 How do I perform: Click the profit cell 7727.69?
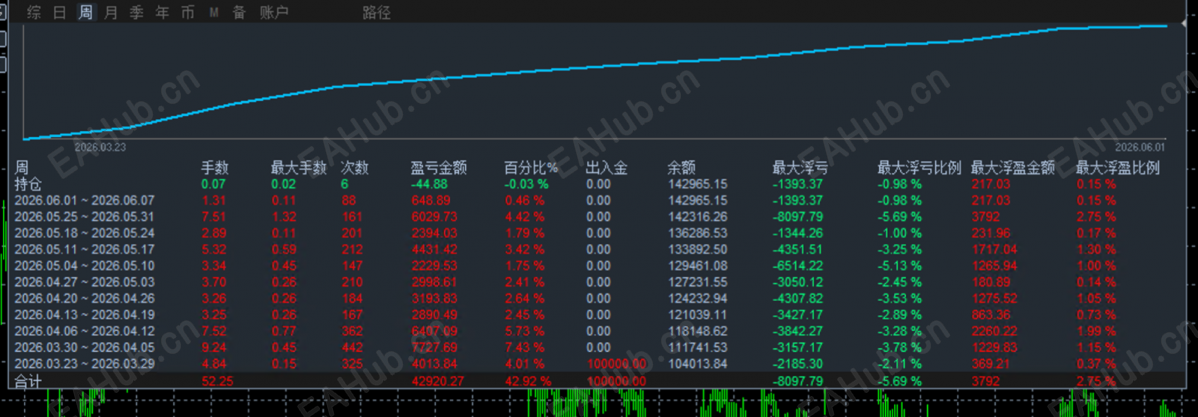[435, 348]
